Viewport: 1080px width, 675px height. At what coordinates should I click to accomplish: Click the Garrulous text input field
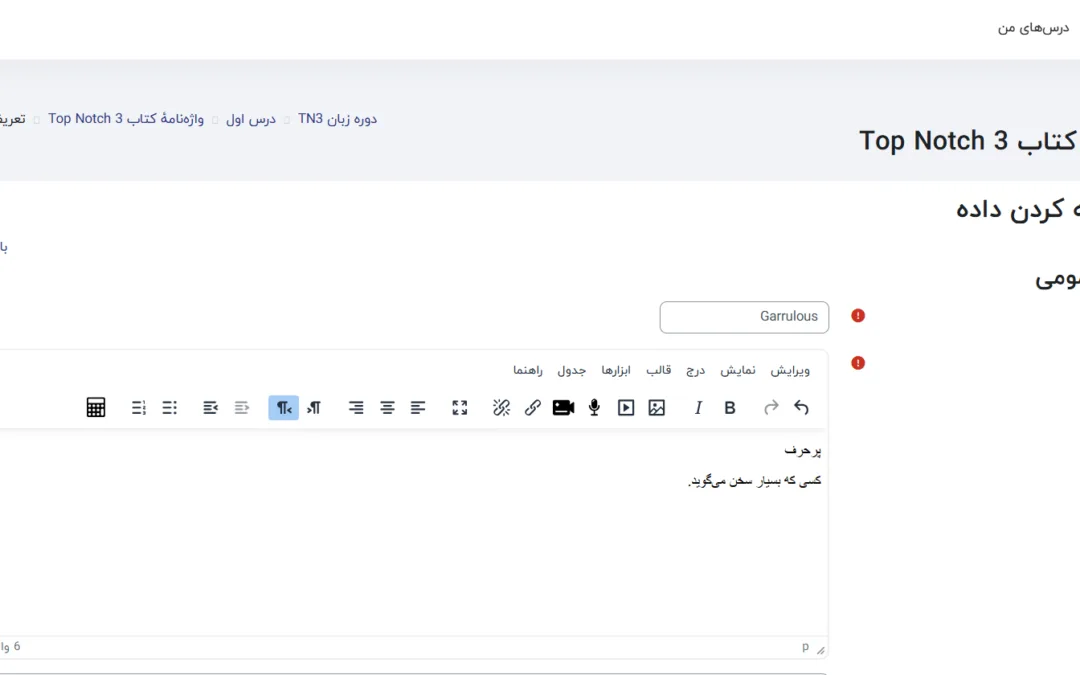click(x=744, y=317)
